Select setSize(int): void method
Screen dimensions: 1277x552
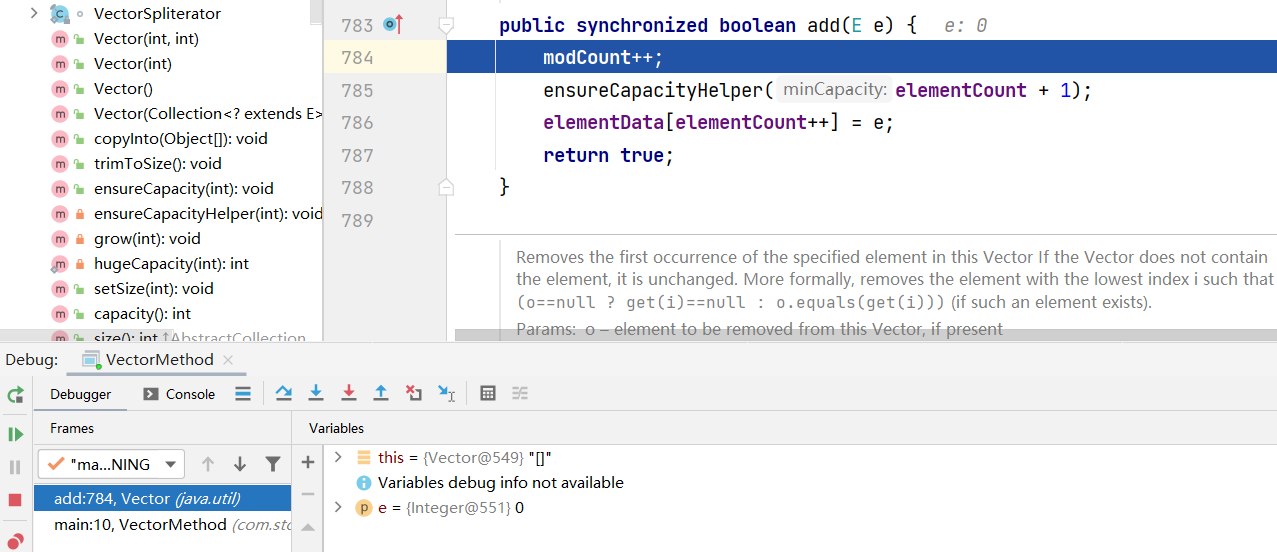pos(154,289)
